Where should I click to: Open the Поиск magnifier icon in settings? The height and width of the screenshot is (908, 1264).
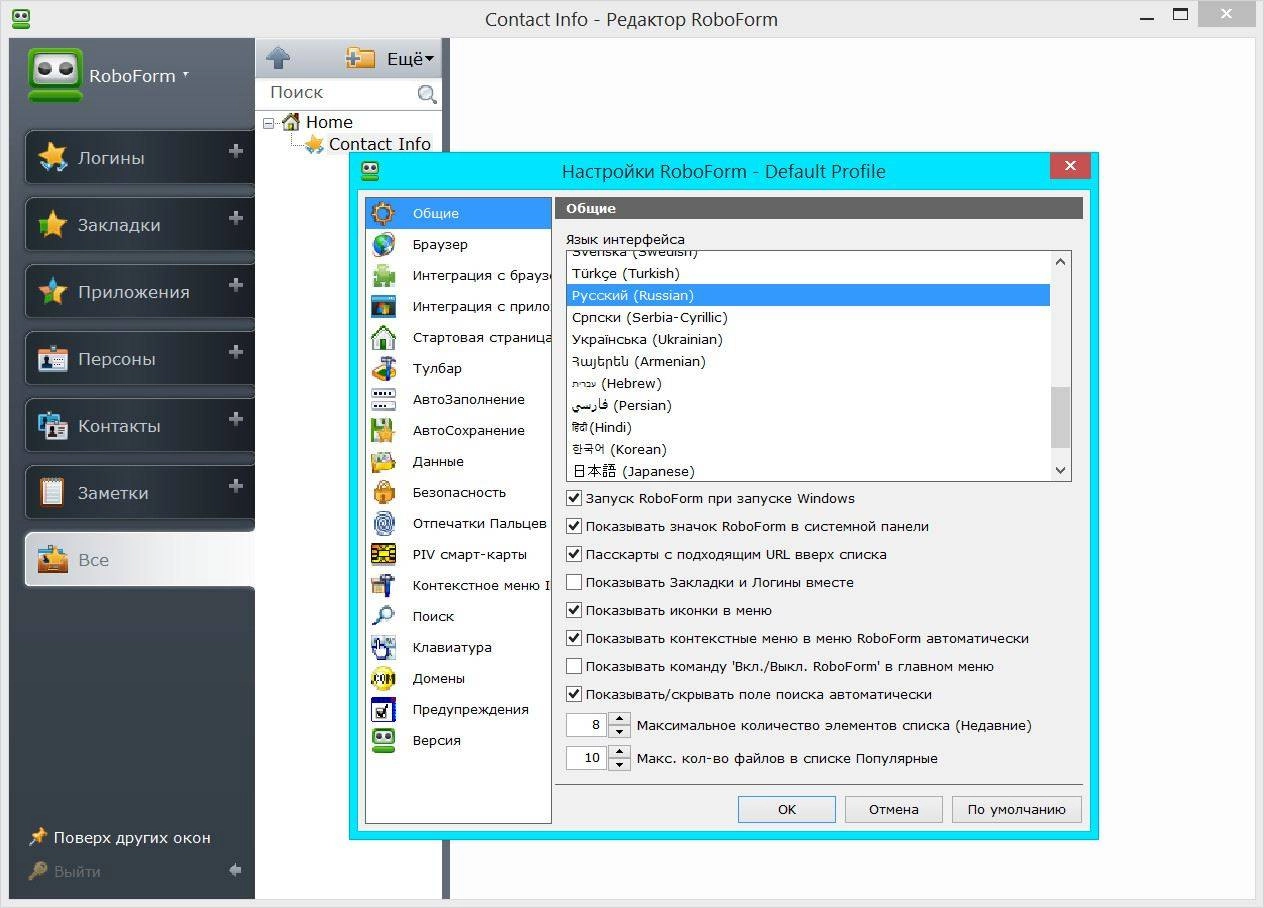click(x=383, y=616)
